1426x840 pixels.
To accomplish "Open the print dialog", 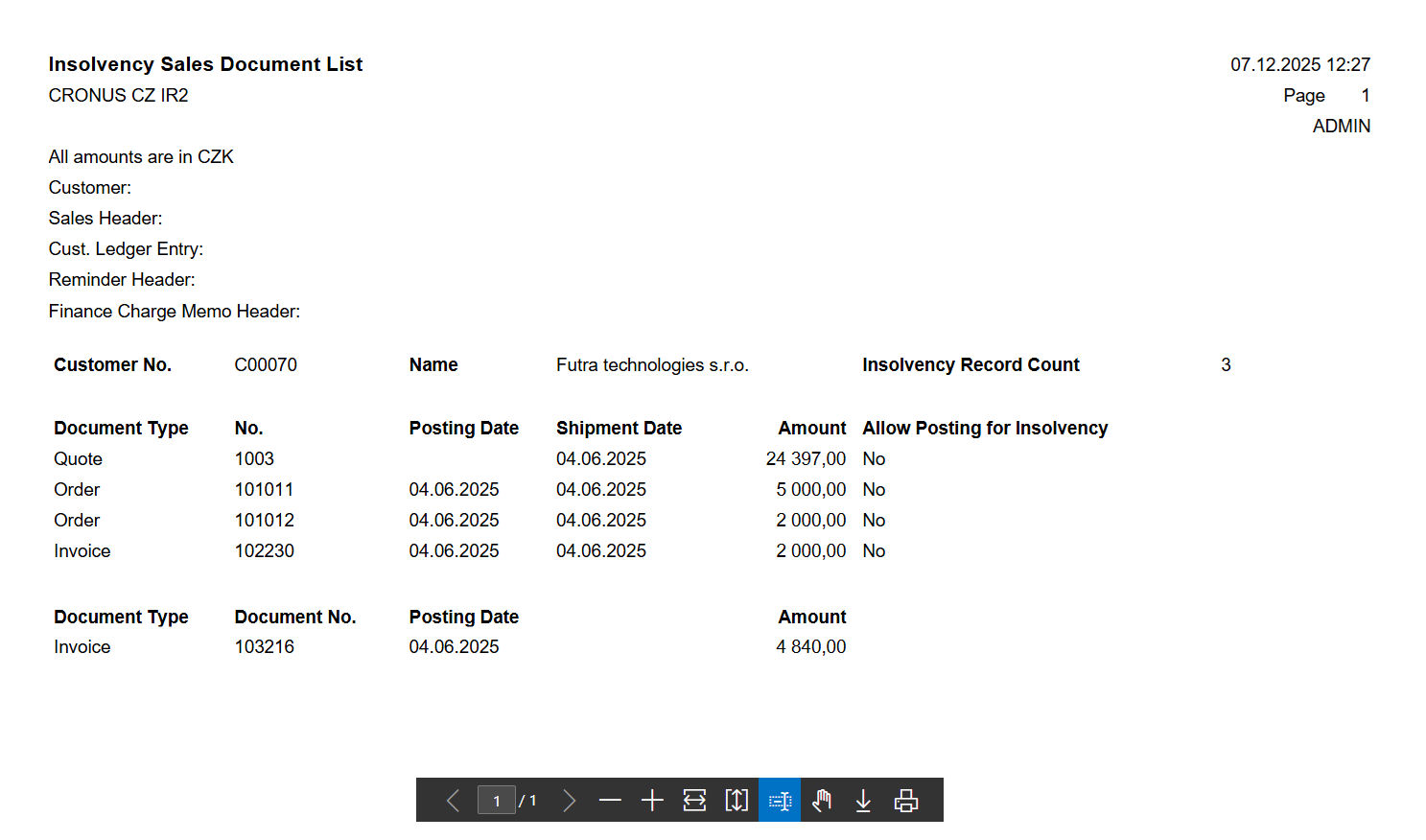I will [906, 800].
